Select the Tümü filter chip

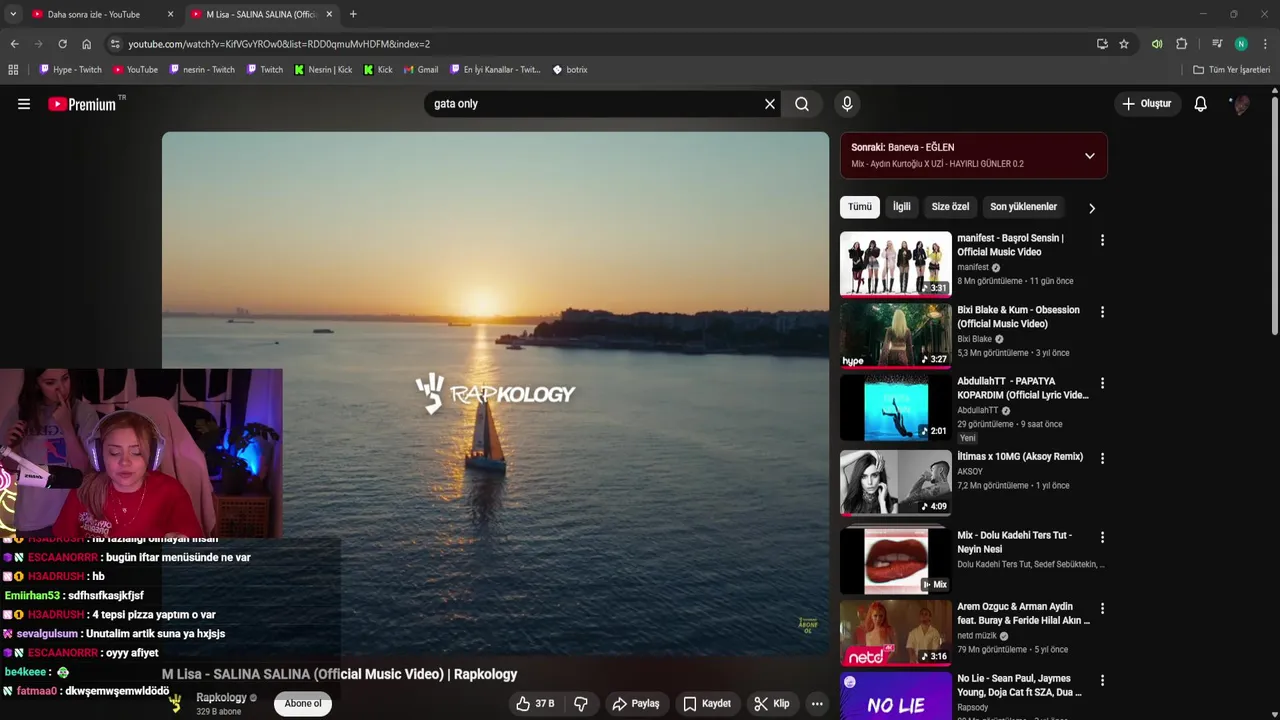[x=860, y=207]
